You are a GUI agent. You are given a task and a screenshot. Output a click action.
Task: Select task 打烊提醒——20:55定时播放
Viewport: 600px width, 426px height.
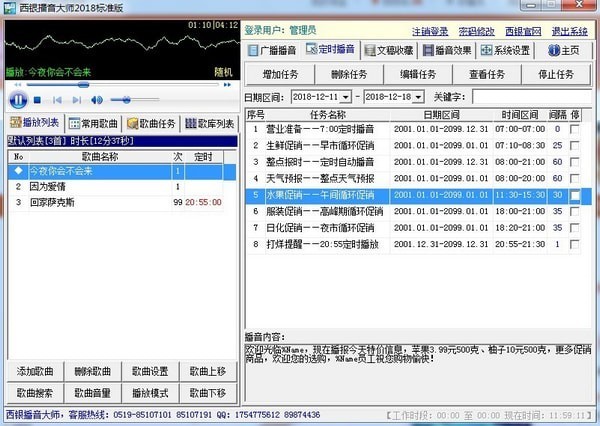(414, 245)
